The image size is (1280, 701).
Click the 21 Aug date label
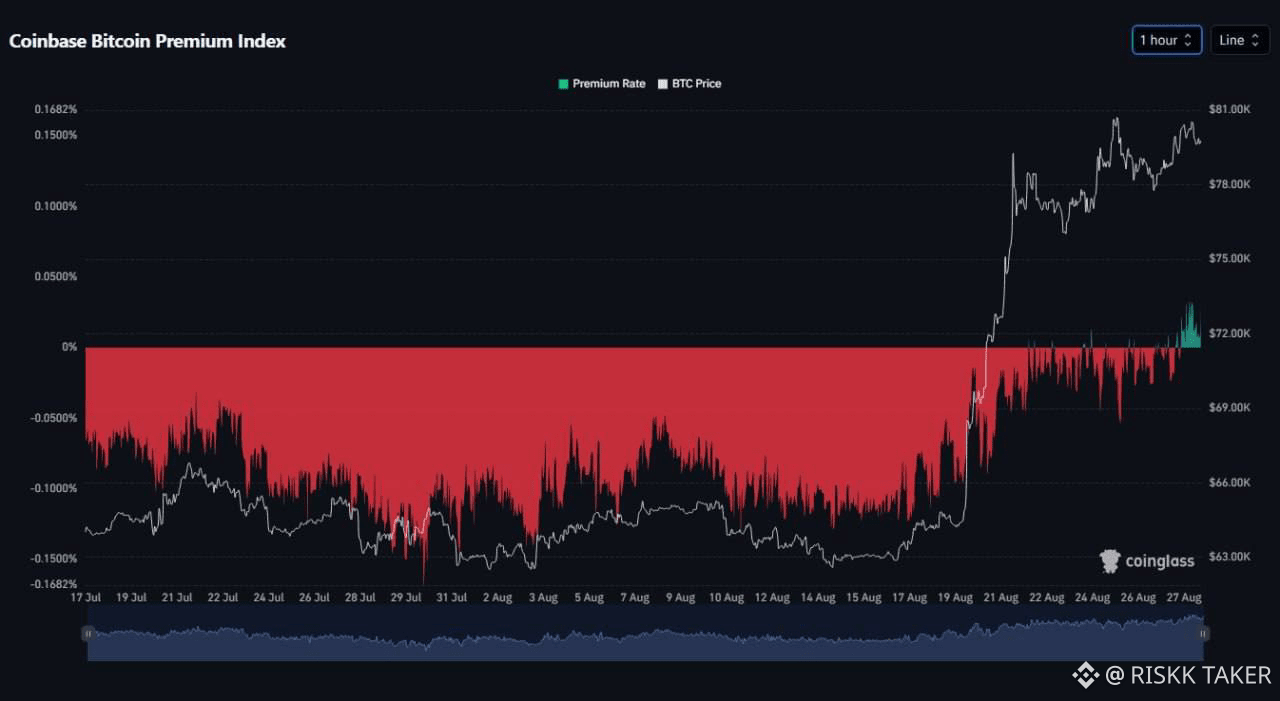[1001, 598]
